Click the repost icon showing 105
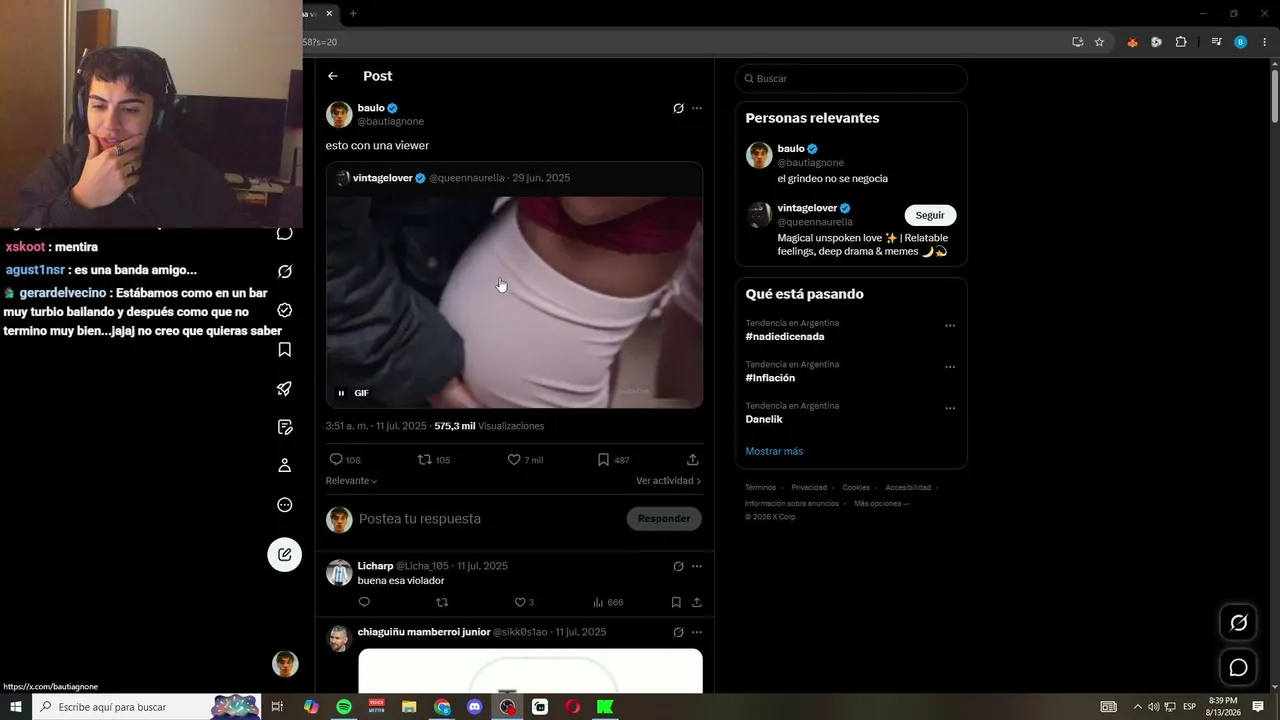1280x720 pixels. coord(424,460)
